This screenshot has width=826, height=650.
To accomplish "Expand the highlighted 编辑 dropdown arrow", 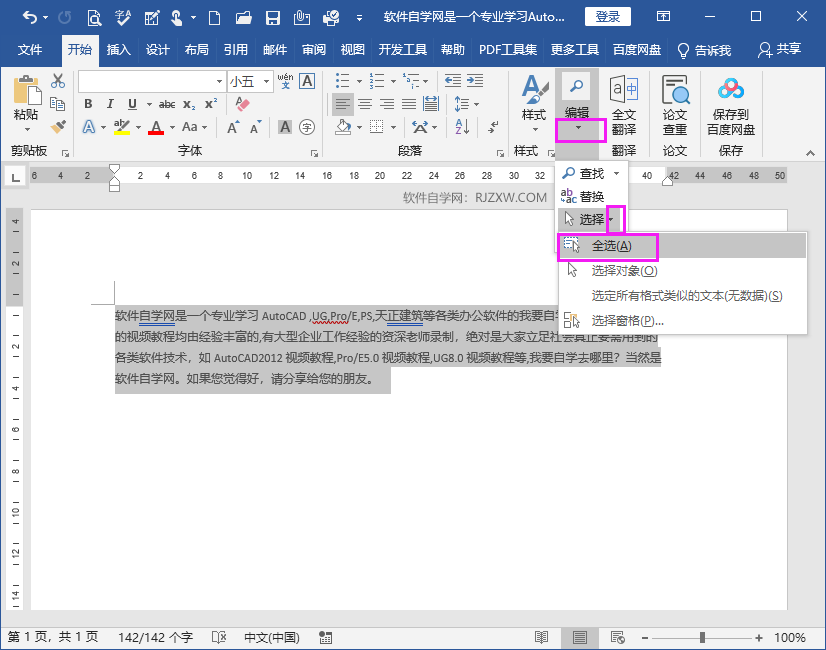I will [578, 128].
